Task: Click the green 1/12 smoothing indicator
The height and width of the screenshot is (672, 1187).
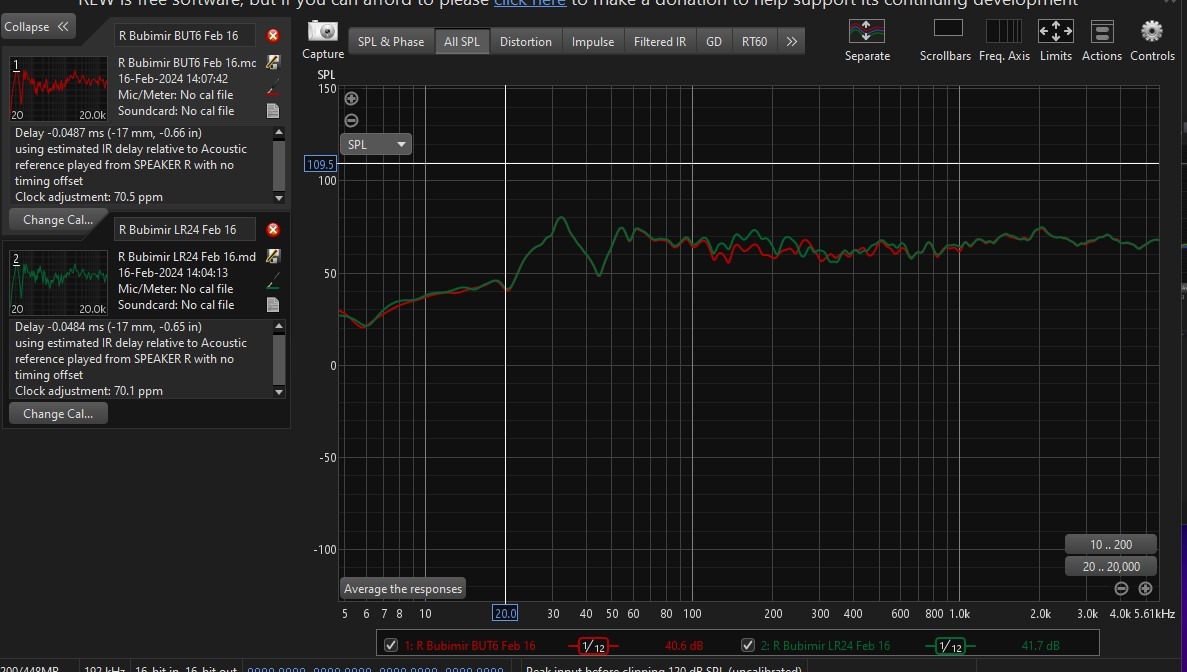Action: click(950, 646)
